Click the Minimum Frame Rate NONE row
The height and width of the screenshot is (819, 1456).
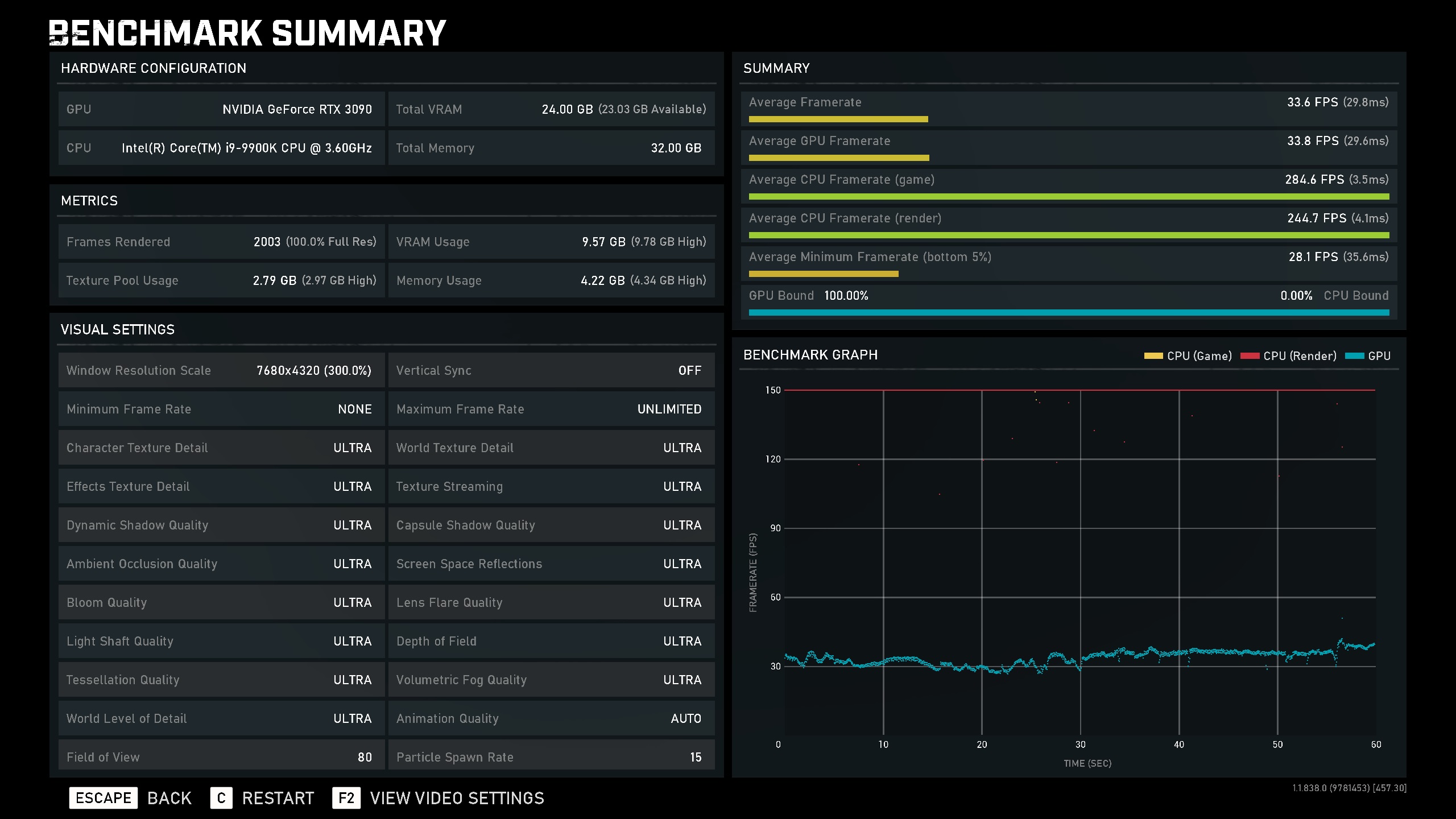pyautogui.click(x=221, y=409)
